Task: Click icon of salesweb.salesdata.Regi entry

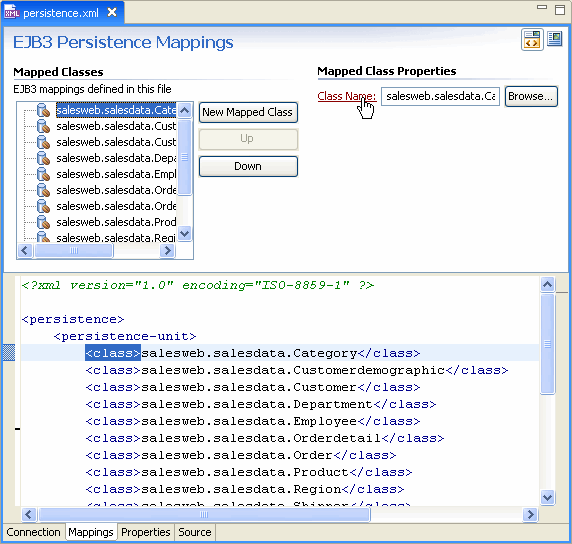Action: (x=43, y=237)
